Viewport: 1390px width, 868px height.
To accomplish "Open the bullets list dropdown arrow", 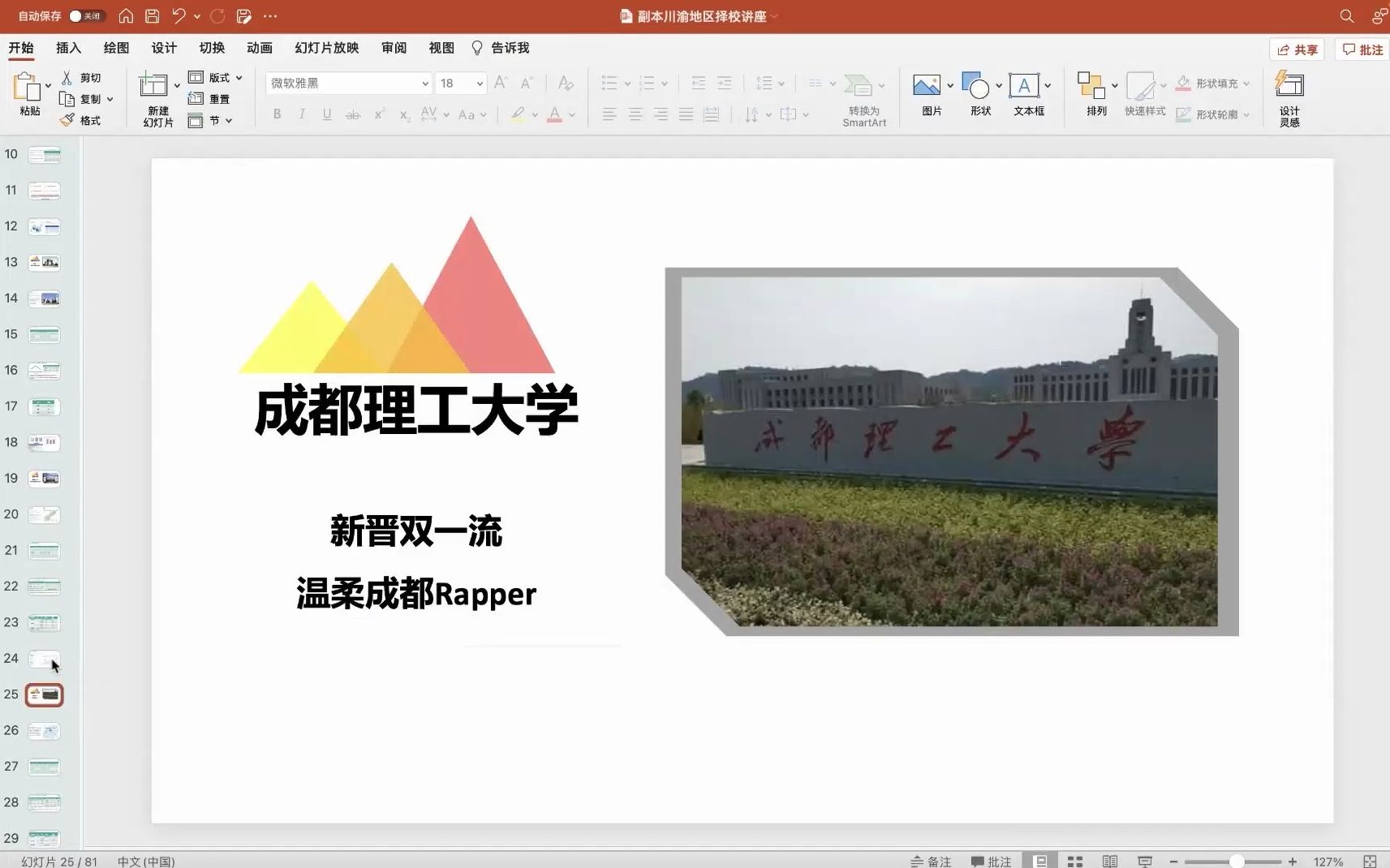I will [x=627, y=84].
